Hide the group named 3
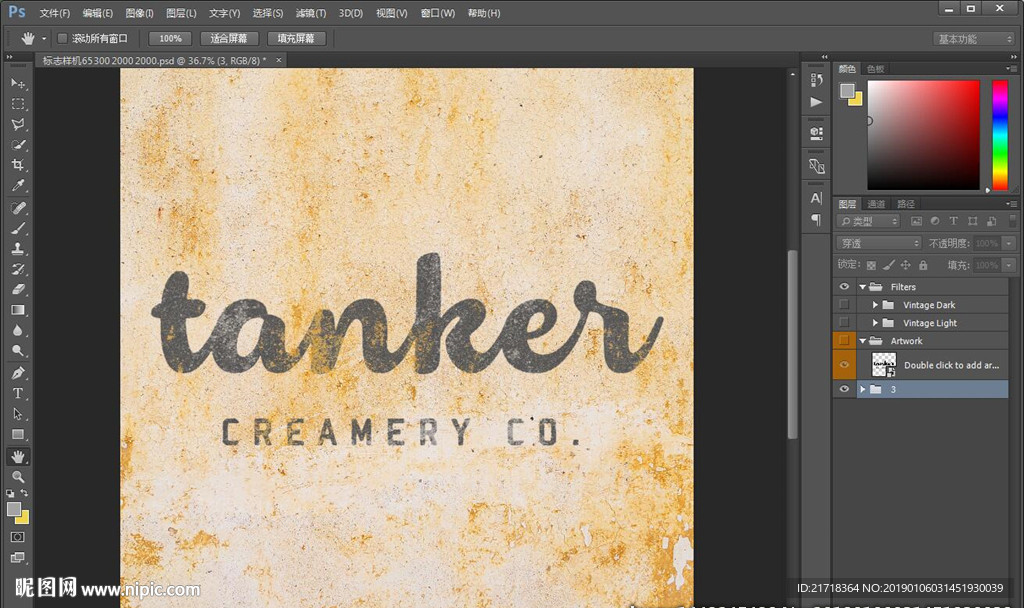Screen dimensions: 1024x608 click(x=844, y=389)
